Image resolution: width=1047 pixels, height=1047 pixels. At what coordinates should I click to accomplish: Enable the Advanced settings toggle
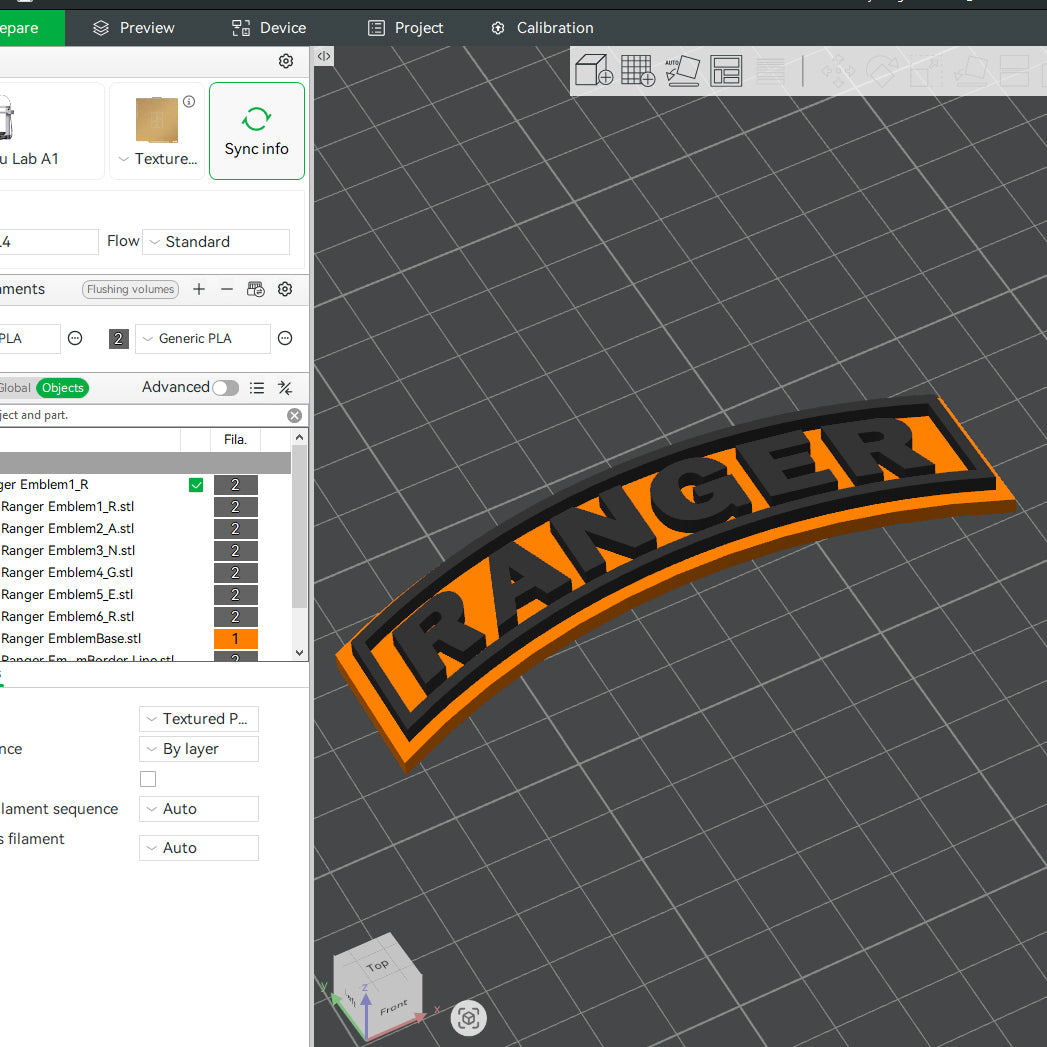(225, 388)
